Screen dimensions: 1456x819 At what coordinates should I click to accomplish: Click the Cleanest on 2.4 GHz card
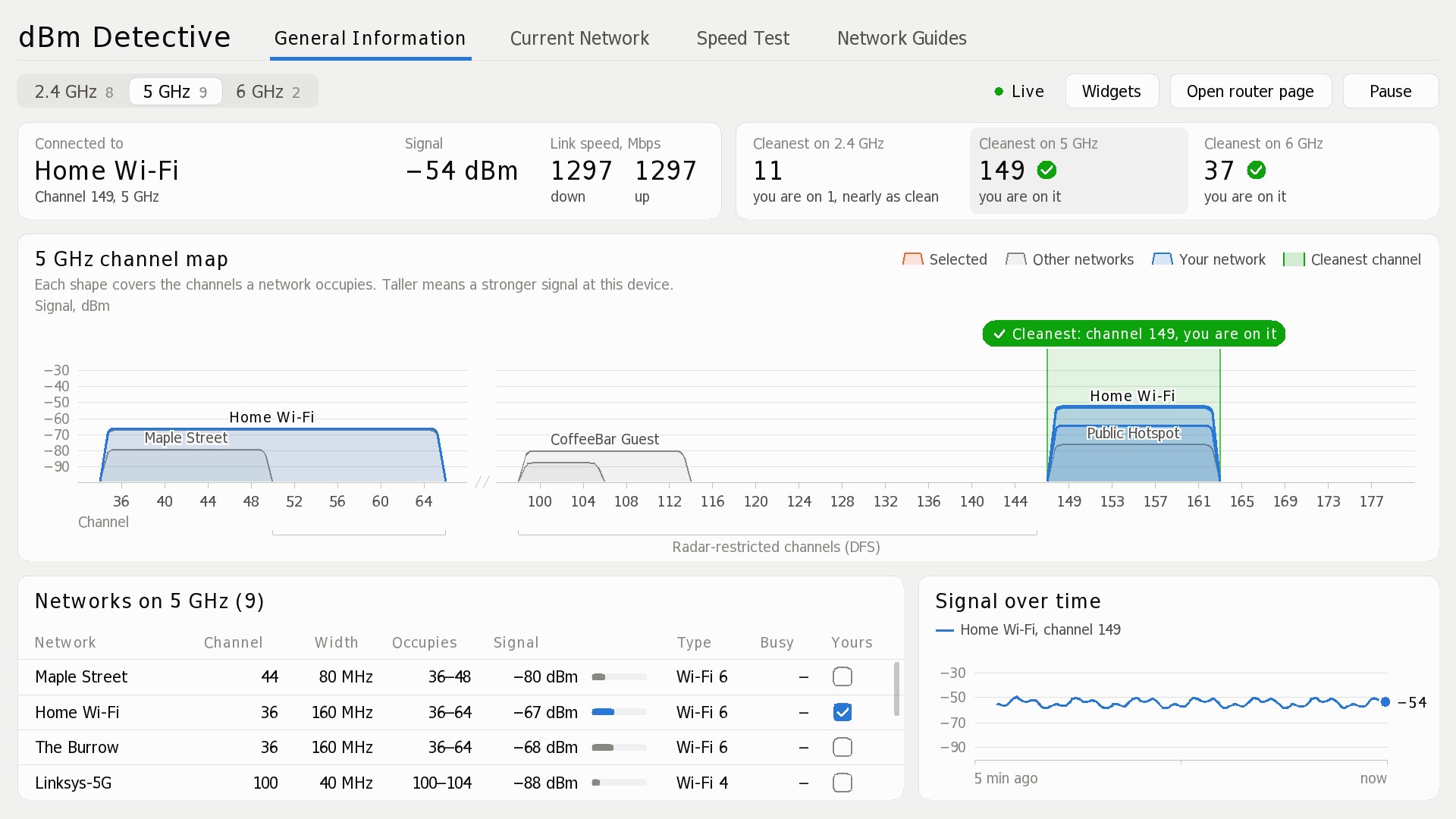tap(853, 171)
